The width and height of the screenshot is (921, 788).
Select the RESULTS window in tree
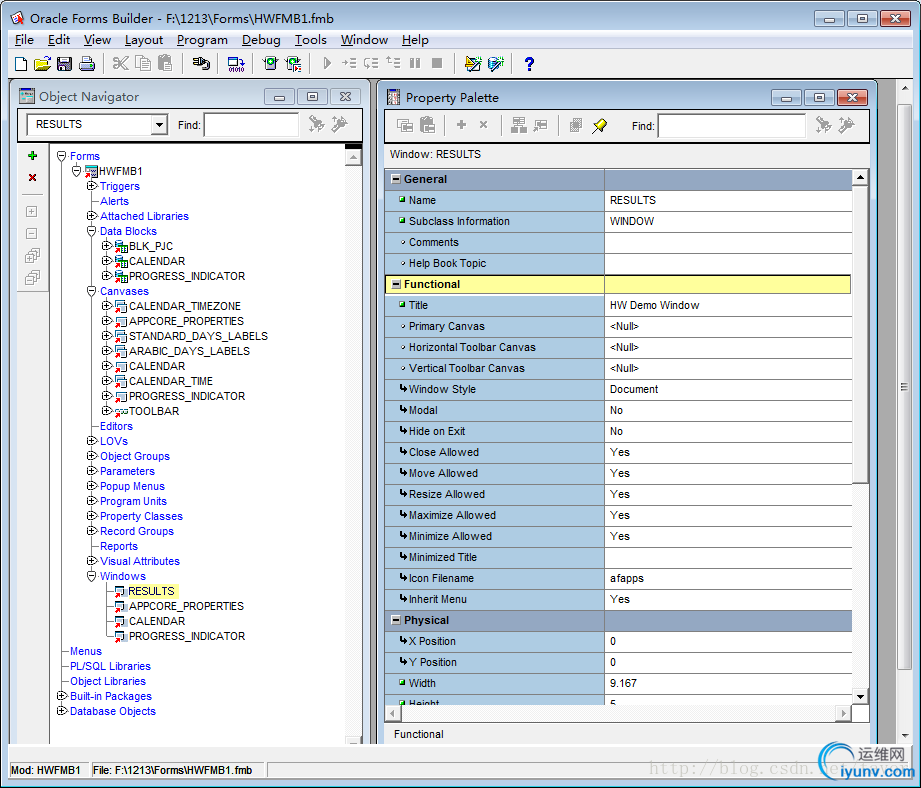pyautogui.click(x=152, y=591)
